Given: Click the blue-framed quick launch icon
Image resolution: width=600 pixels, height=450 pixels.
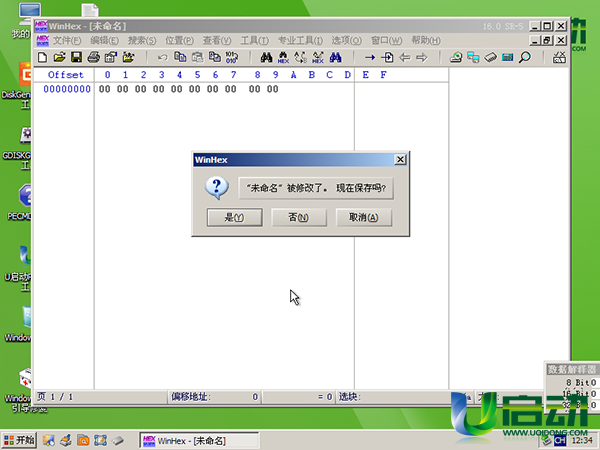Looking at the screenshot, I should click(100, 440).
